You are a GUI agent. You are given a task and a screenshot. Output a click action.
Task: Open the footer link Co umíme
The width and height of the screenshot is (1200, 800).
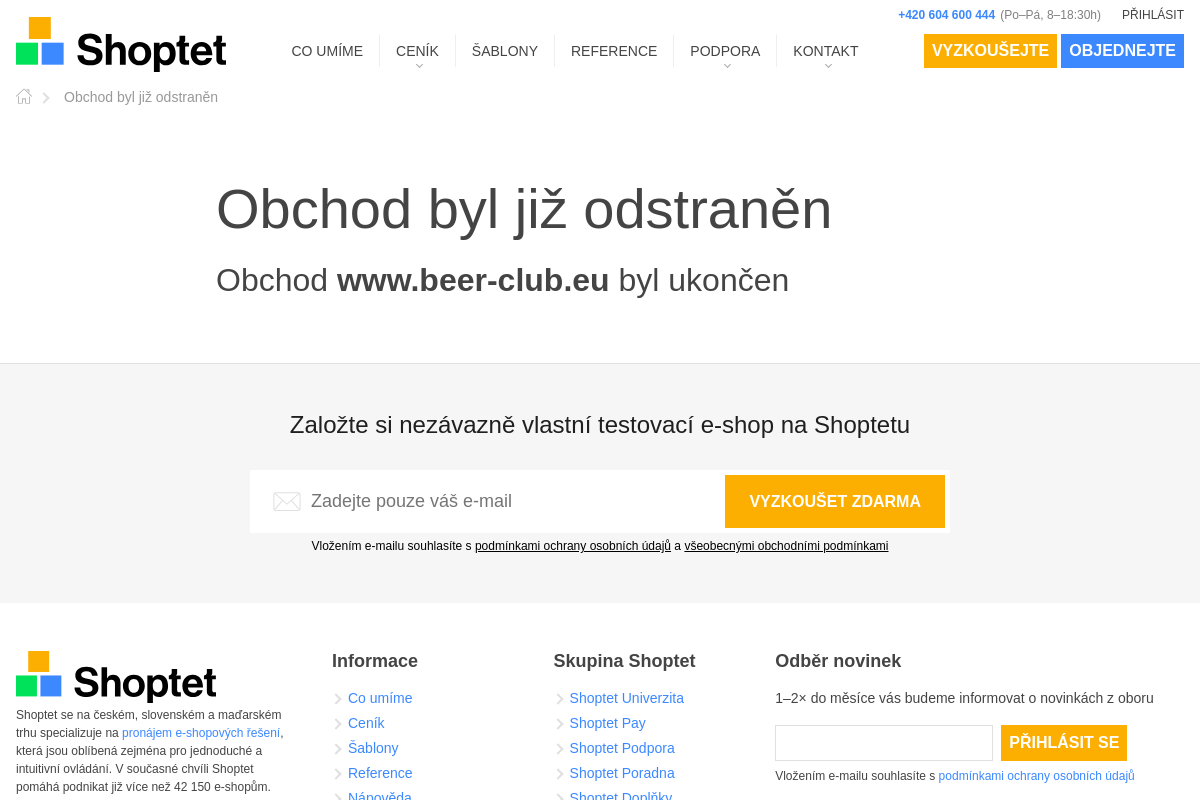click(x=380, y=698)
